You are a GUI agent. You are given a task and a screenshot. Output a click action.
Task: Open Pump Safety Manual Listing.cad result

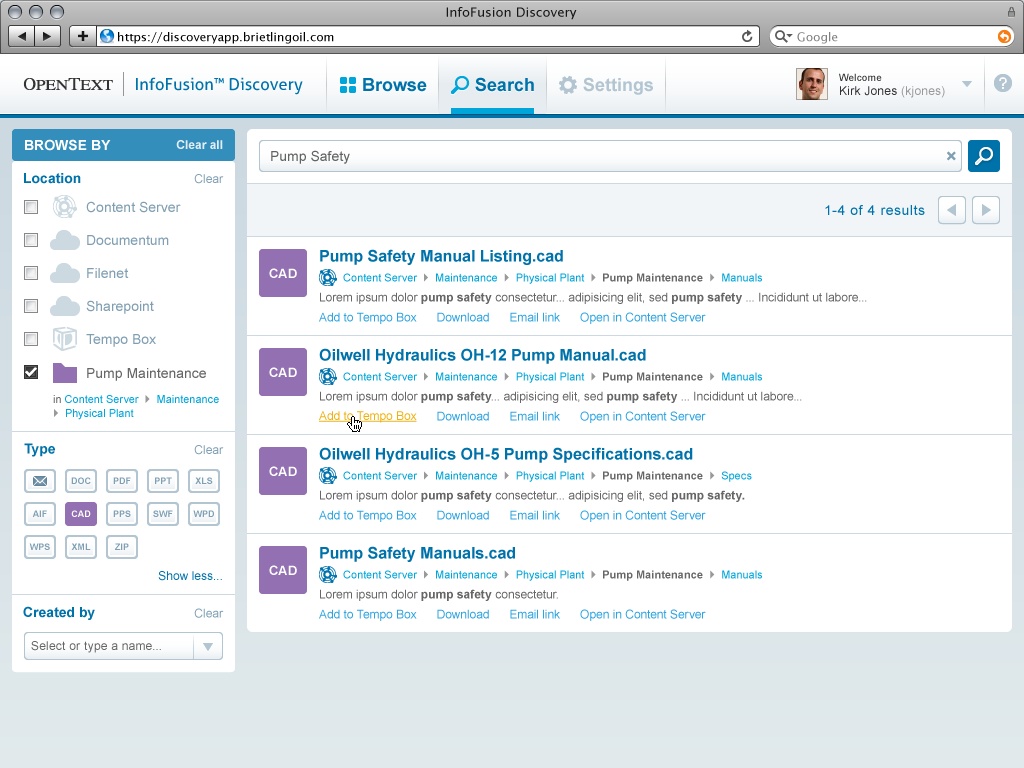click(441, 256)
